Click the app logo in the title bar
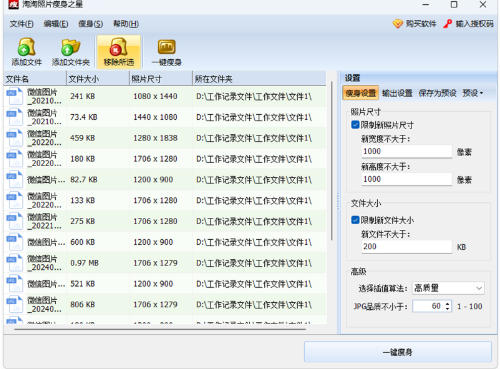 [x=14, y=4]
